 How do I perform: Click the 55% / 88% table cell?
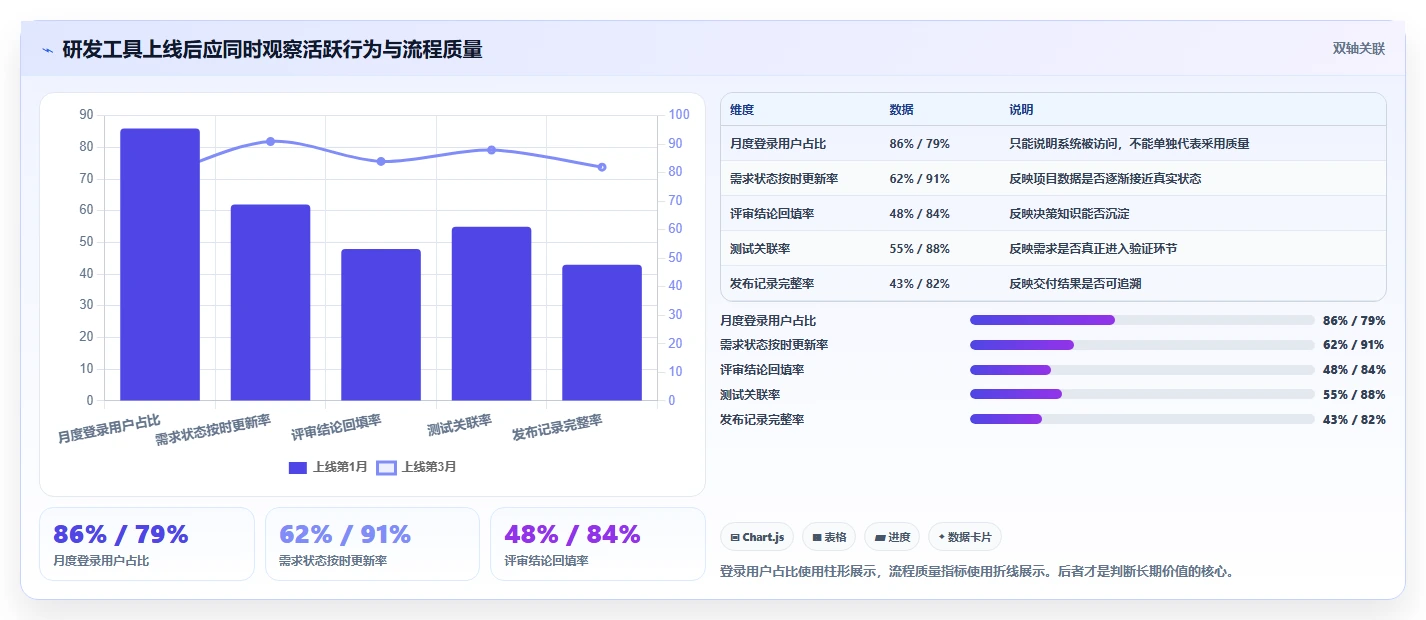(x=919, y=249)
